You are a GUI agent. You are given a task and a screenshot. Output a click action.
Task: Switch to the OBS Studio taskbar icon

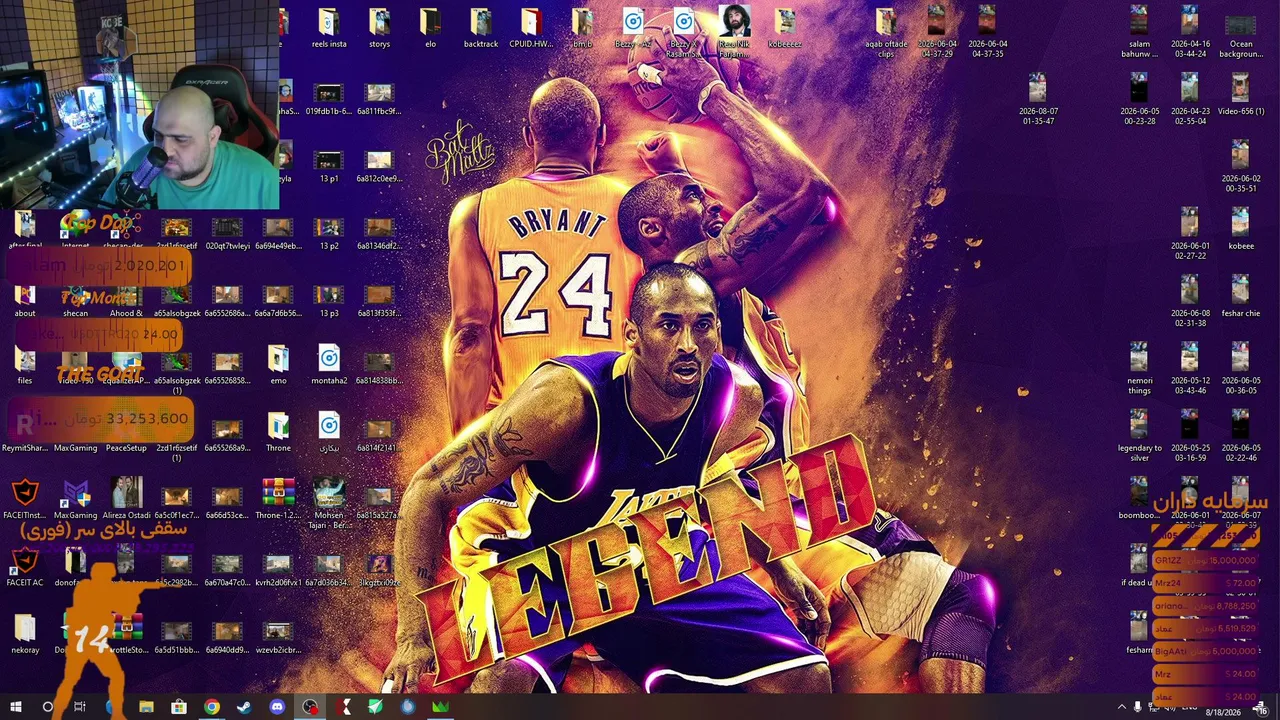311,707
